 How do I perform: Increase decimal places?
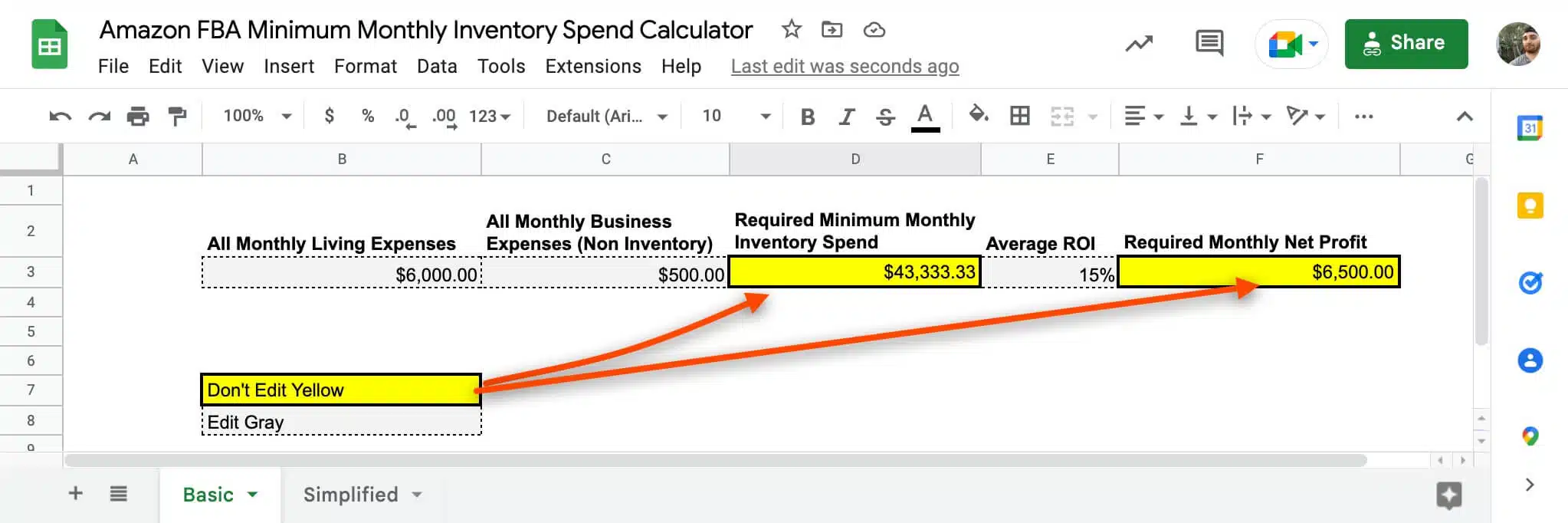click(444, 117)
